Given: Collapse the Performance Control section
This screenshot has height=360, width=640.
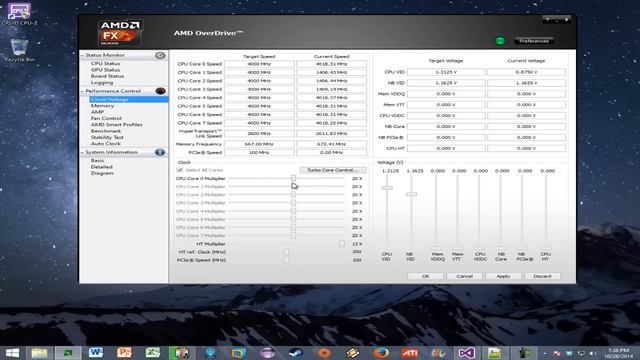Looking at the screenshot, I should click(x=82, y=91).
